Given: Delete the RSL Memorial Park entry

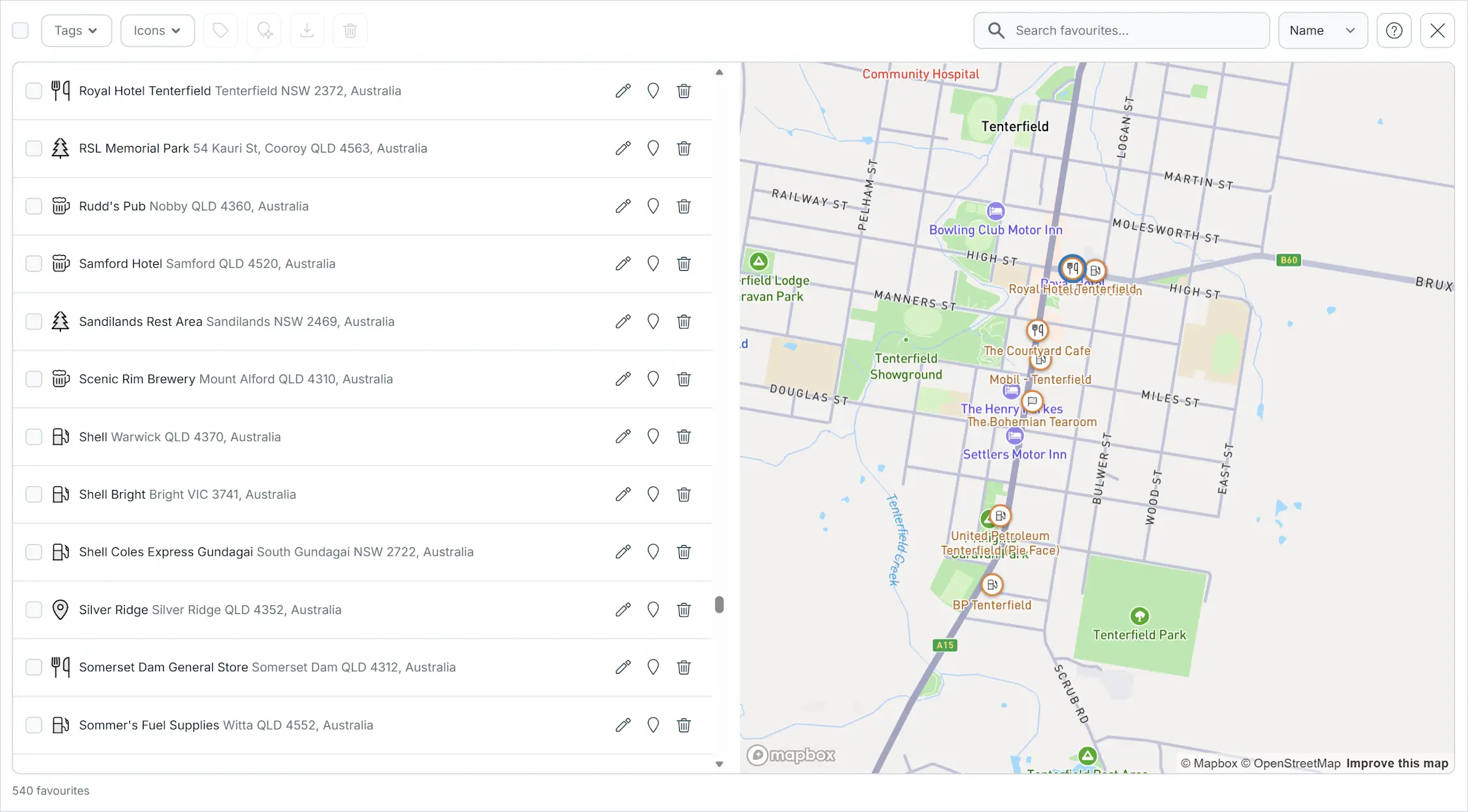Looking at the screenshot, I should [684, 149].
